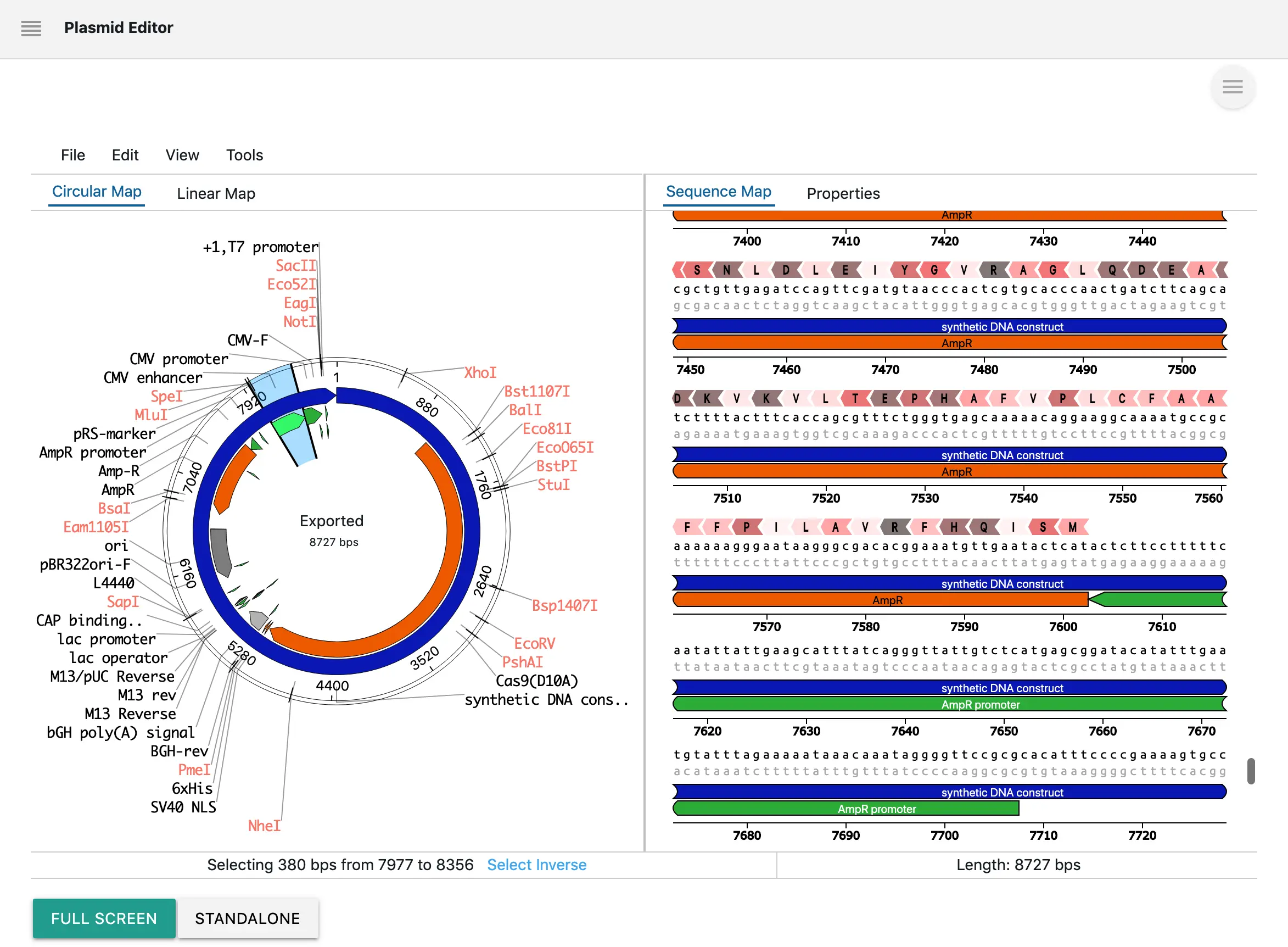1288x947 pixels.
Task: Click the lac operator label
Action: [119, 658]
